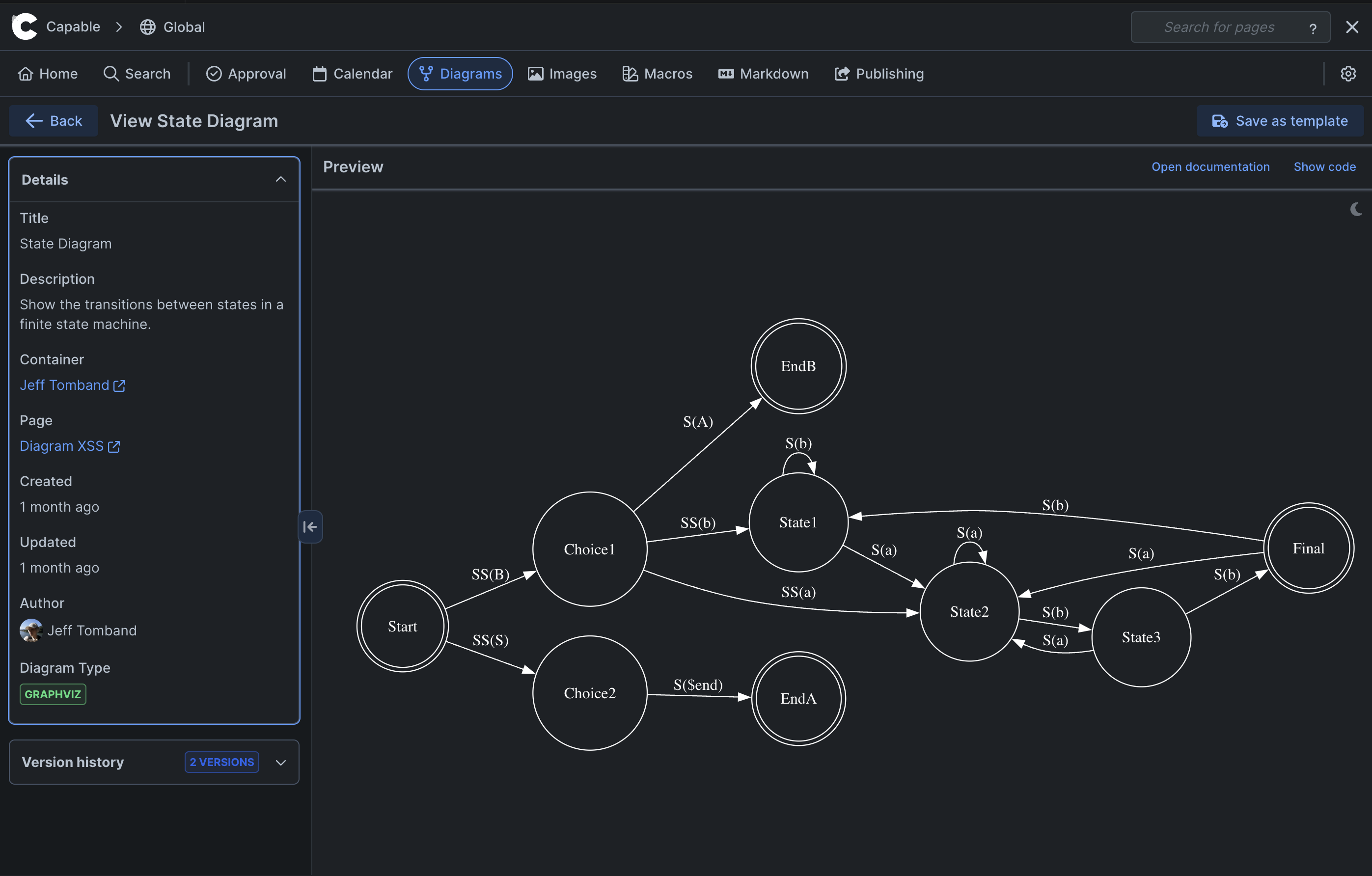Click the 2 VERSIONS badge
This screenshot has height=876, width=1372.
[x=221, y=762]
